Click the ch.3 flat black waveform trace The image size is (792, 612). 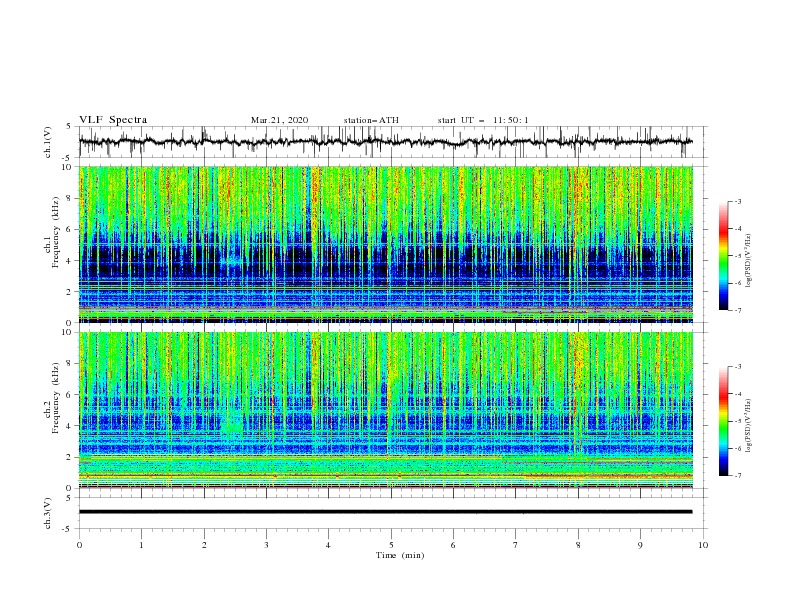(386, 512)
